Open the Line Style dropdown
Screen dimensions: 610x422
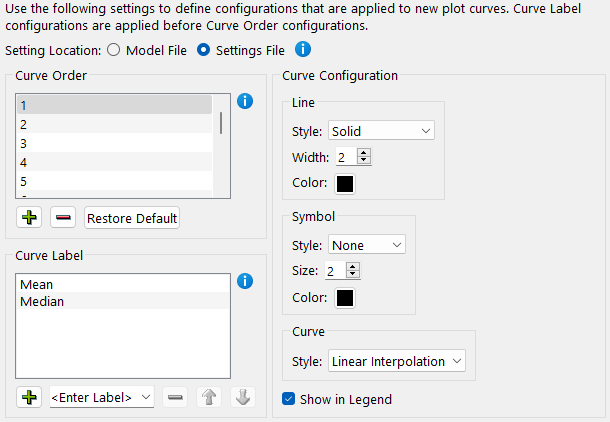tap(381, 131)
